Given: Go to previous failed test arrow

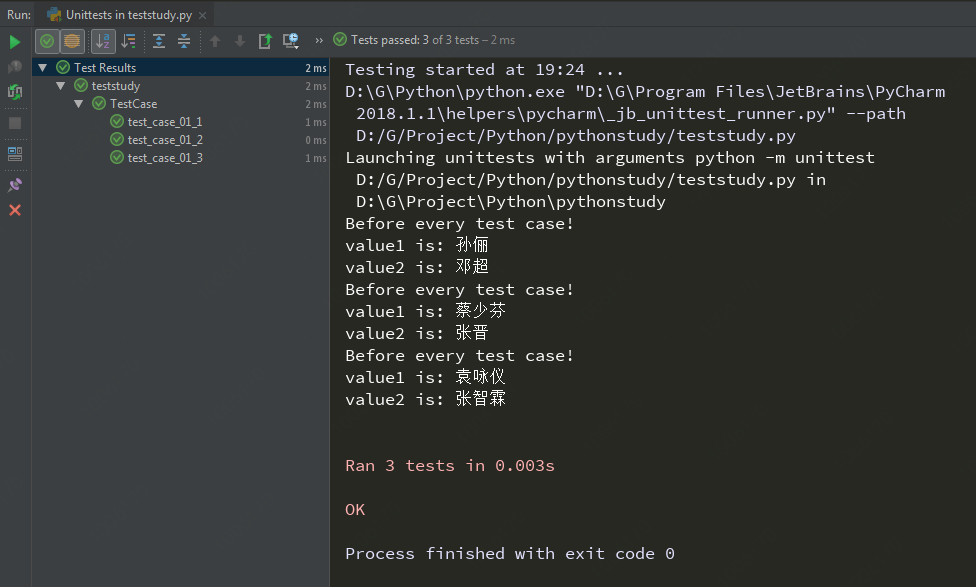Looking at the screenshot, I should (215, 42).
